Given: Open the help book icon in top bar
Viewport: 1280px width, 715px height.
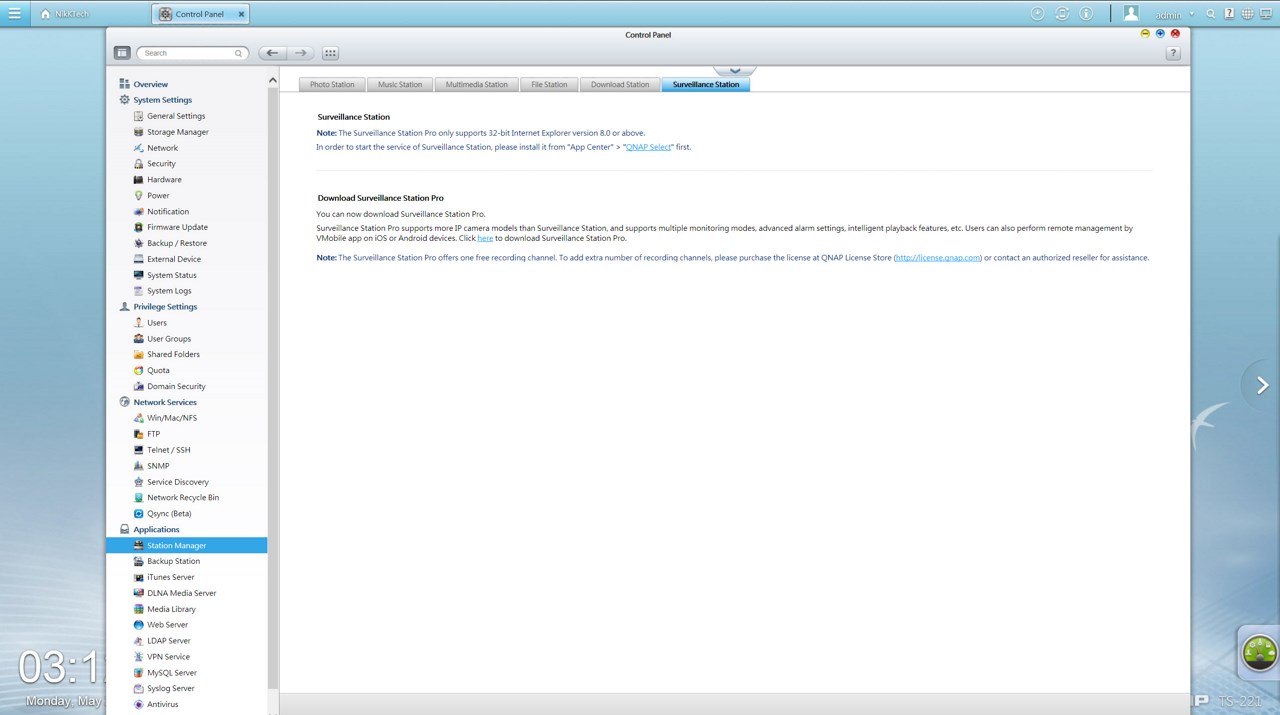Looking at the screenshot, I should pyautogui.click(x=1229, y=14).
